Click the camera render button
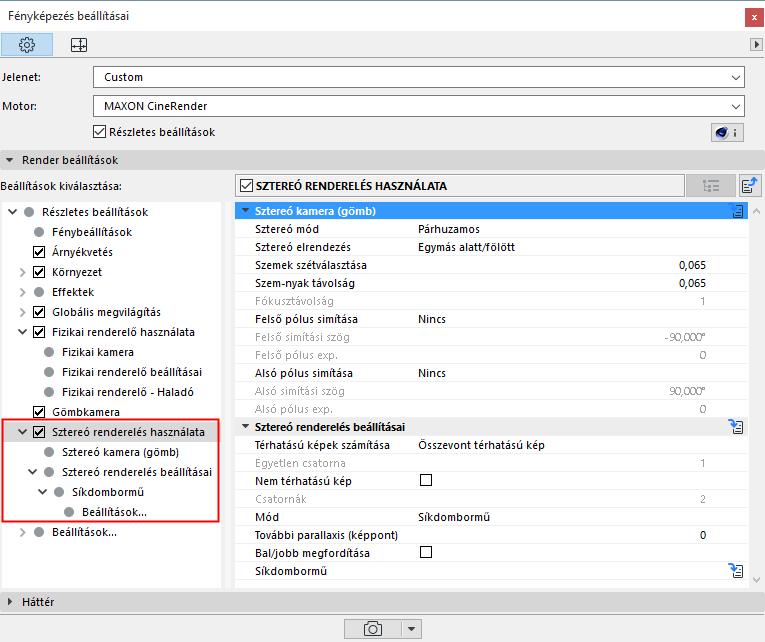The width and height of the screenshot is (765, 642). 373,629
